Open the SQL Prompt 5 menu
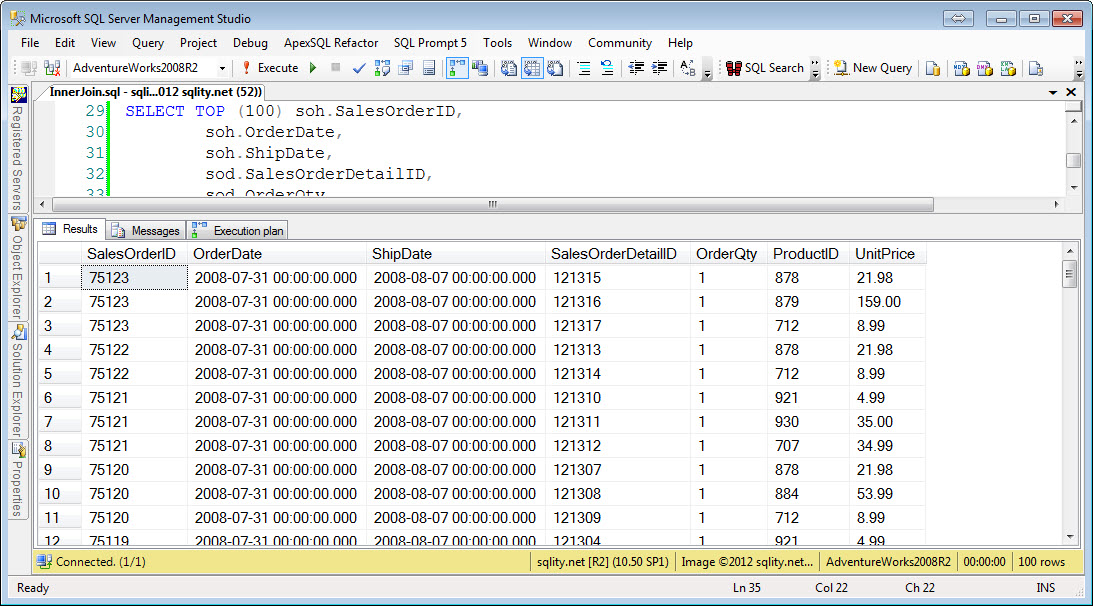The image size is (1093, 606). click(x=430, y=43)
